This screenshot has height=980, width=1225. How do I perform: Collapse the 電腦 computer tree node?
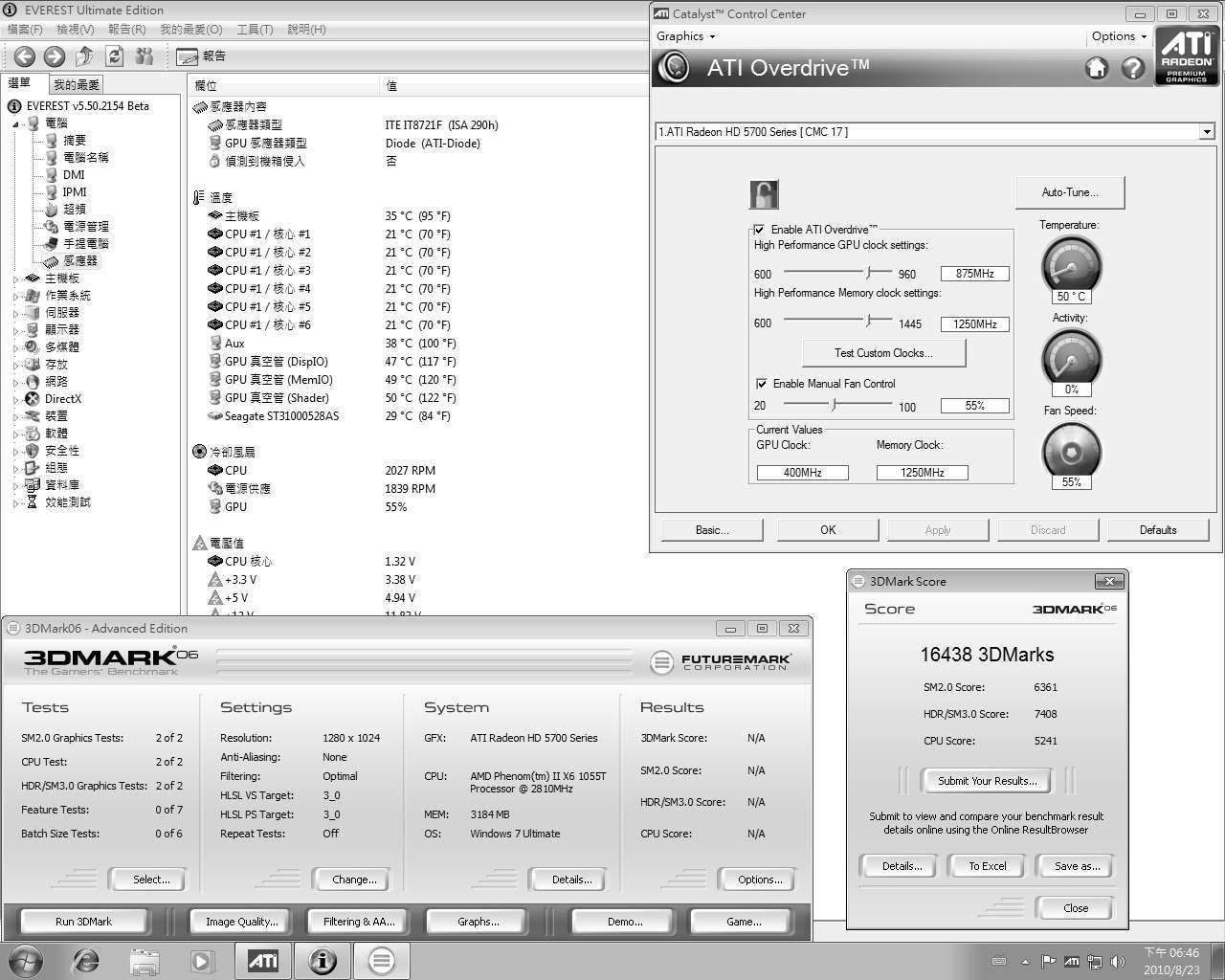coord(16,123)
